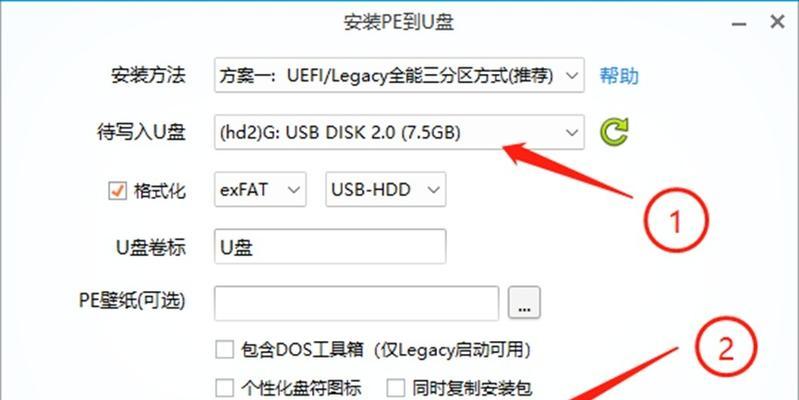This screenshot has width=799, height=400.
Task: Close the install PE to USB dialog
Action: (x=777, y=22)
